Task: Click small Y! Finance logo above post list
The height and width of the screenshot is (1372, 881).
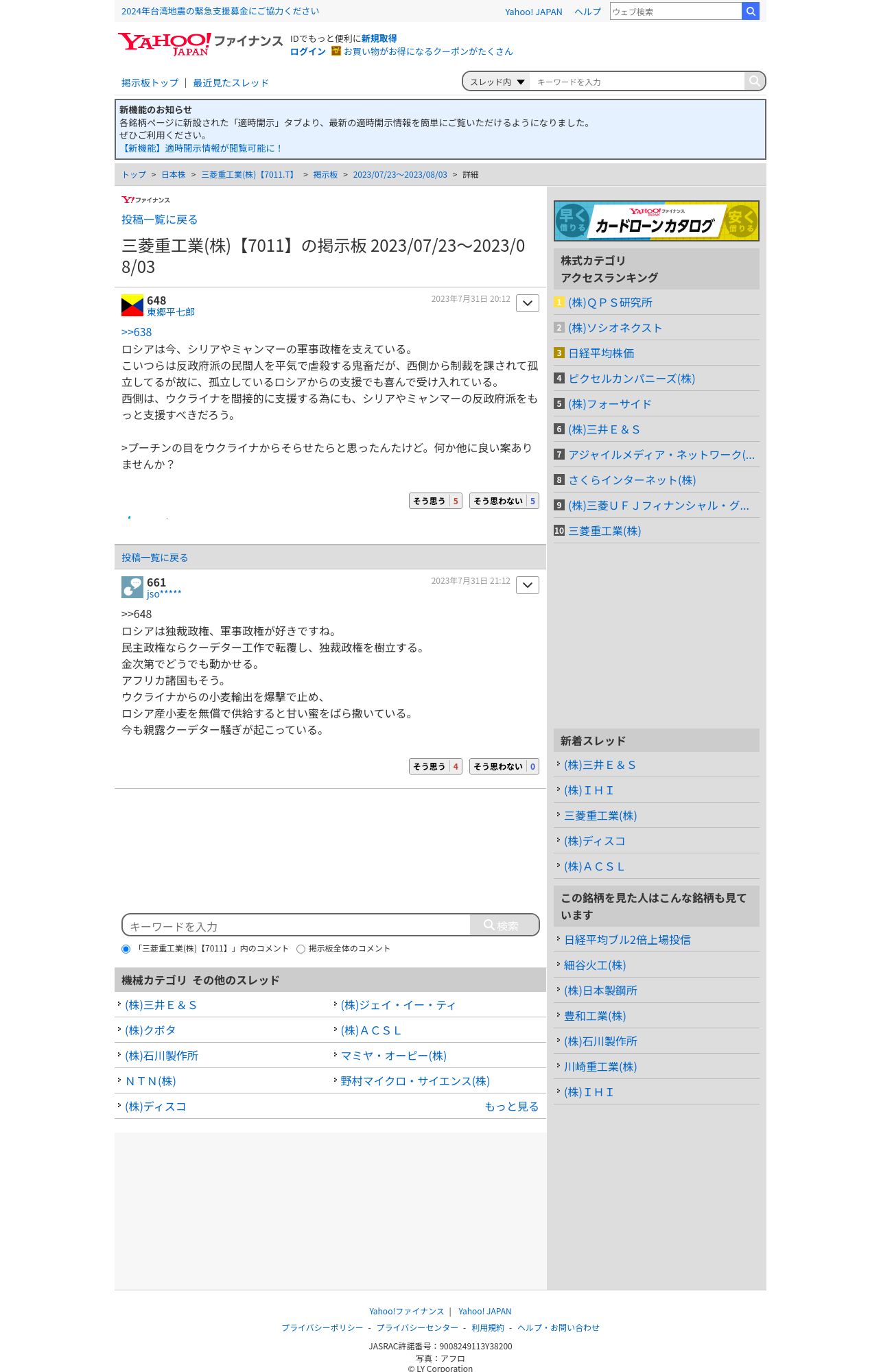Action: tap(145, 200)
